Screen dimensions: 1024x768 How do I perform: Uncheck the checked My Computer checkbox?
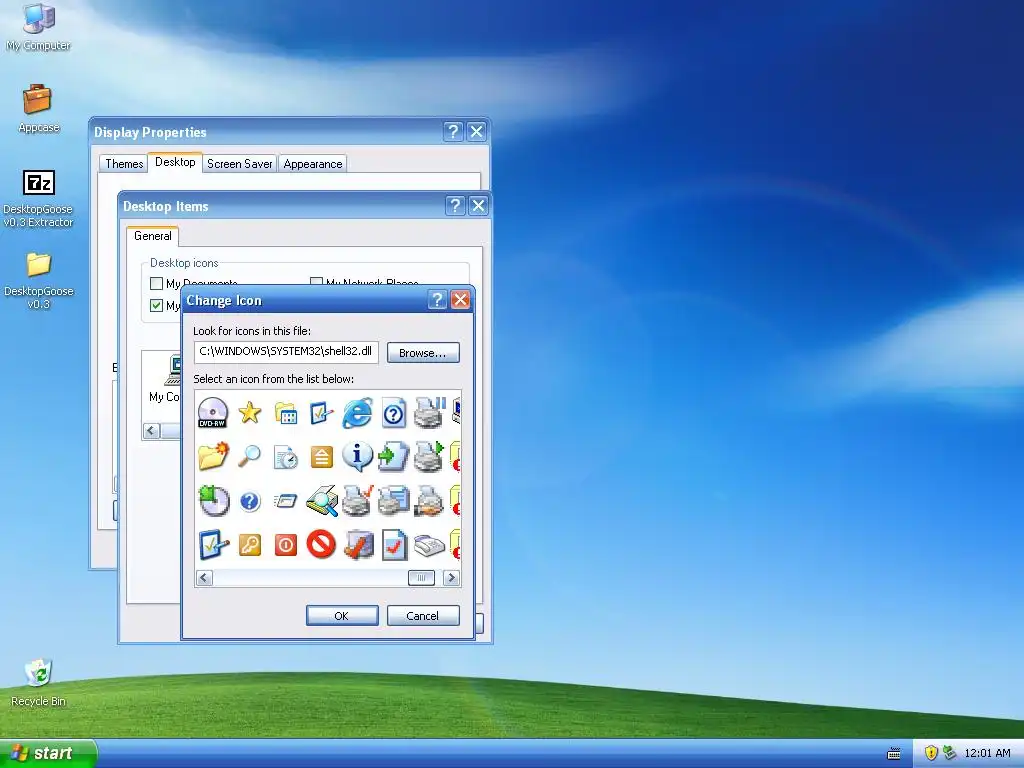point(156,305)
